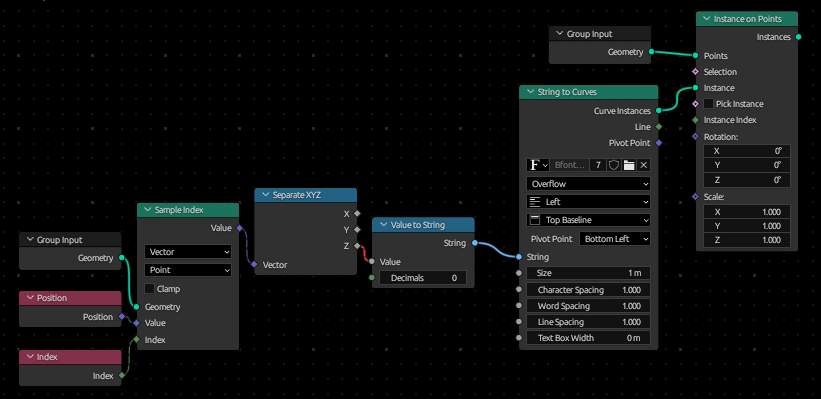Click Scale X field
Image resolution: width=821 pixels, height=399 pixels.
pyautogui.click(x=747, y=212)
